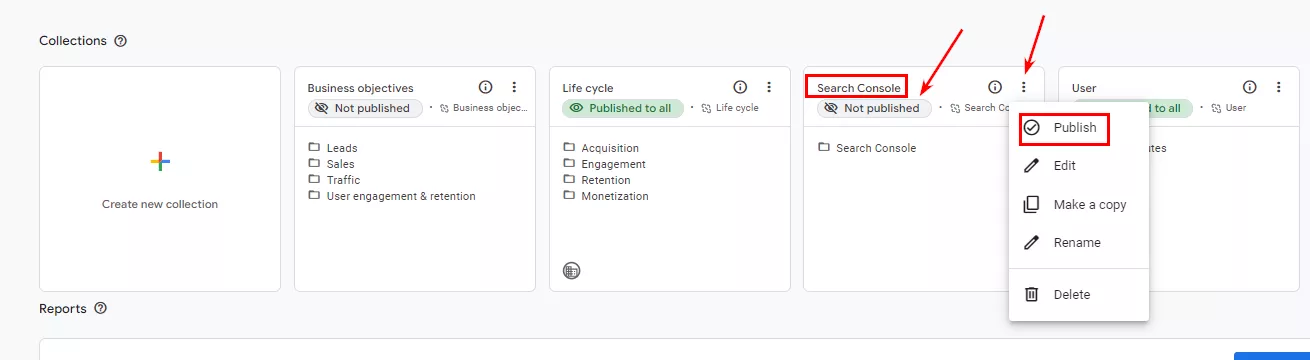
Task: Click Business objectives Not published badge
Action: [365, 108]
